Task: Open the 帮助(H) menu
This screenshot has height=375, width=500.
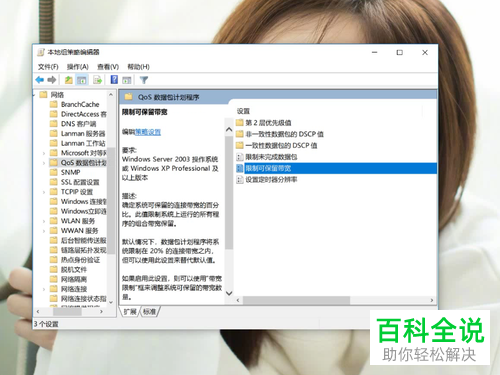Action: 138,67
